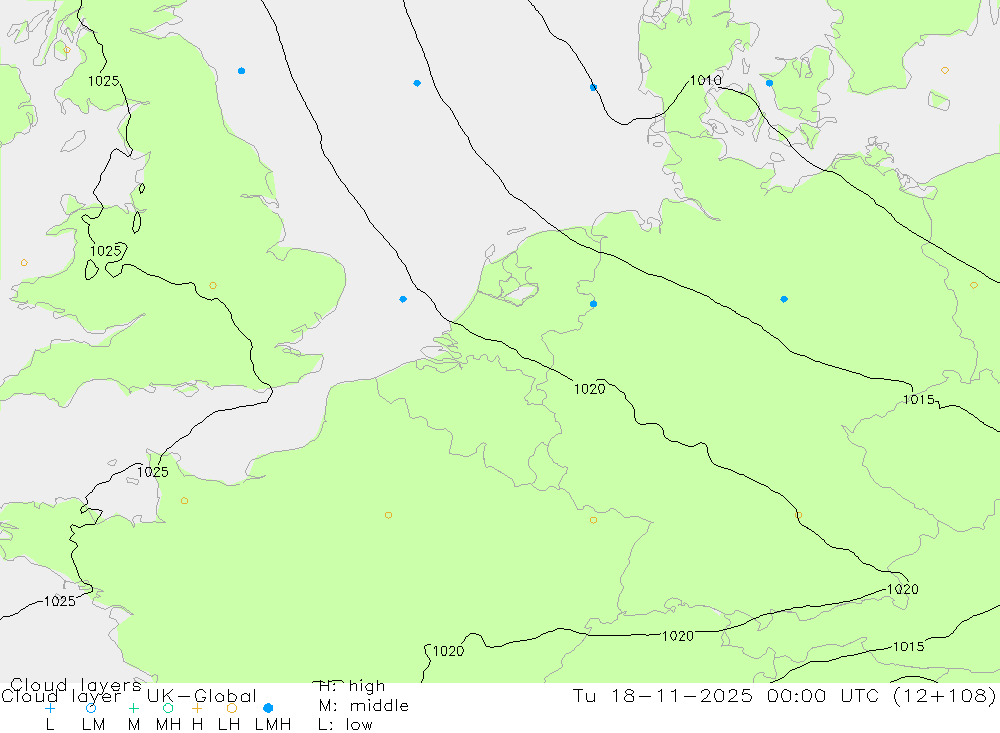Click the orange circle in English Midlands

[213, 286]
